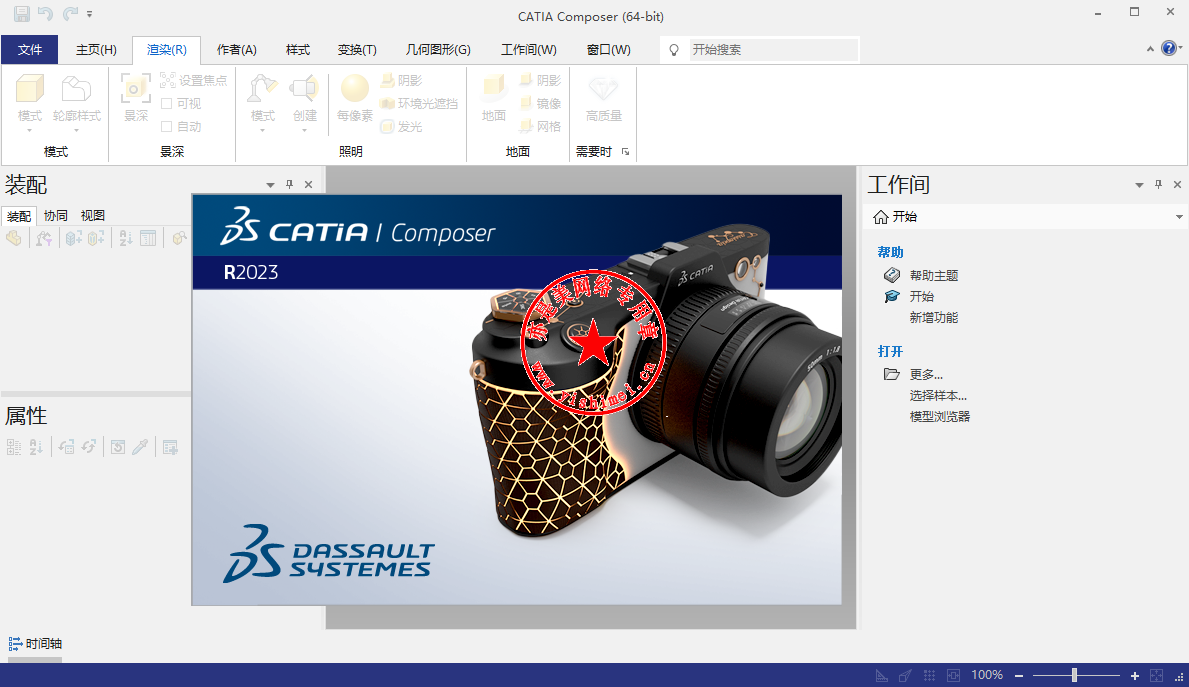Click the eyedropper icon in 属性 toolbar
Image resolution: width=1189 pixels, height=687 pixels.
click(140, 447)
